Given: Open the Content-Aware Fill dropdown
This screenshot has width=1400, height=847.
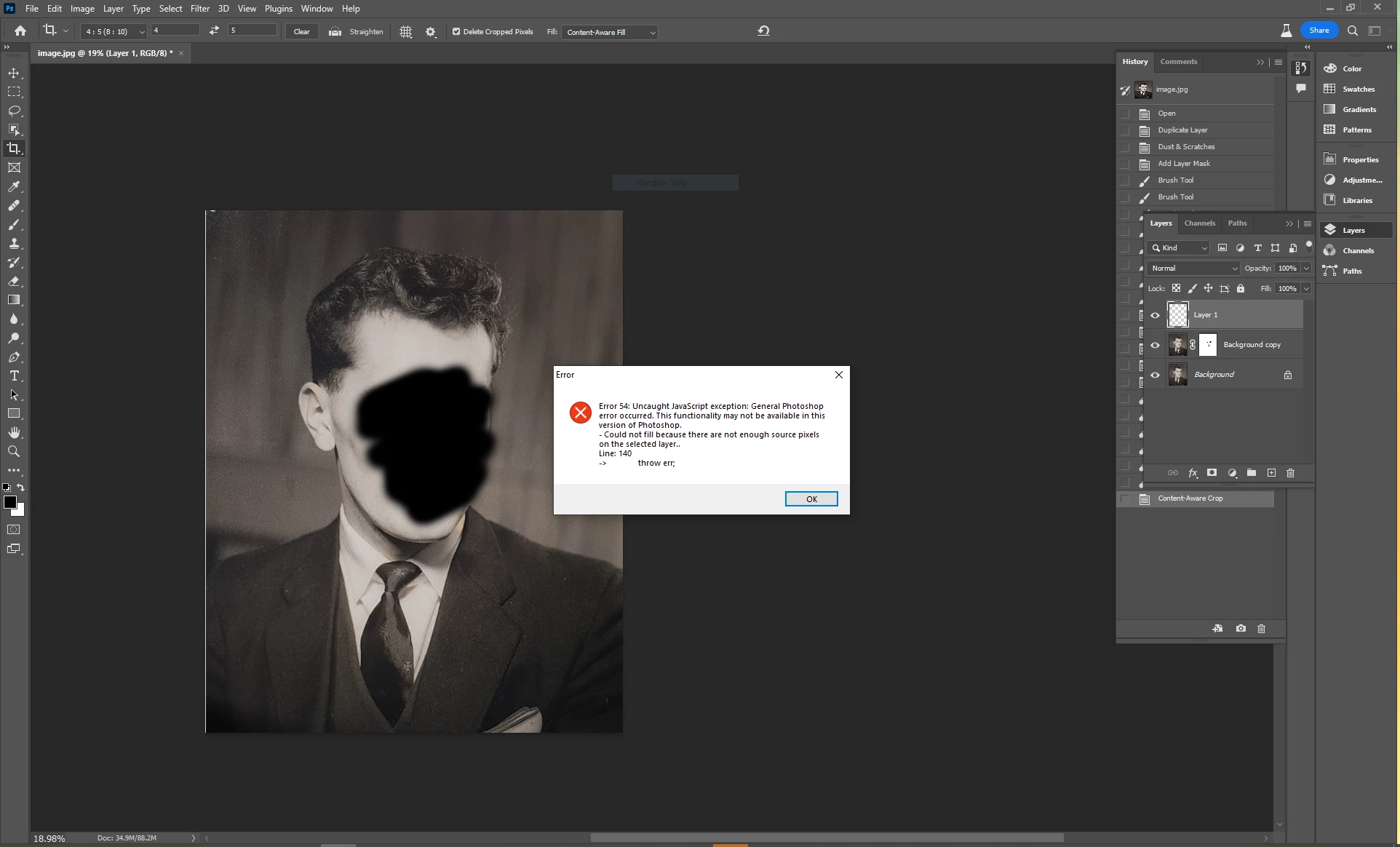Looking at the screenshot, I should pyautogui.click(x=610, y=32).
